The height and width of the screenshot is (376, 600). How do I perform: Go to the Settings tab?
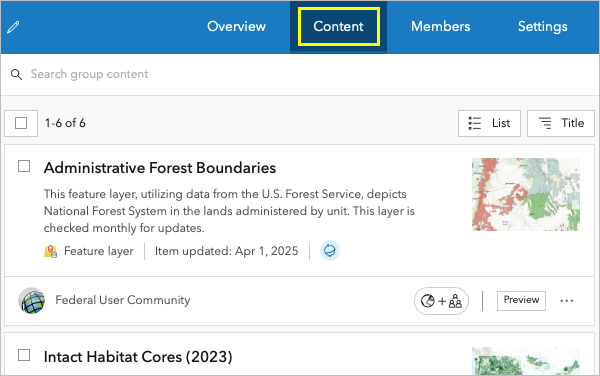543,26
